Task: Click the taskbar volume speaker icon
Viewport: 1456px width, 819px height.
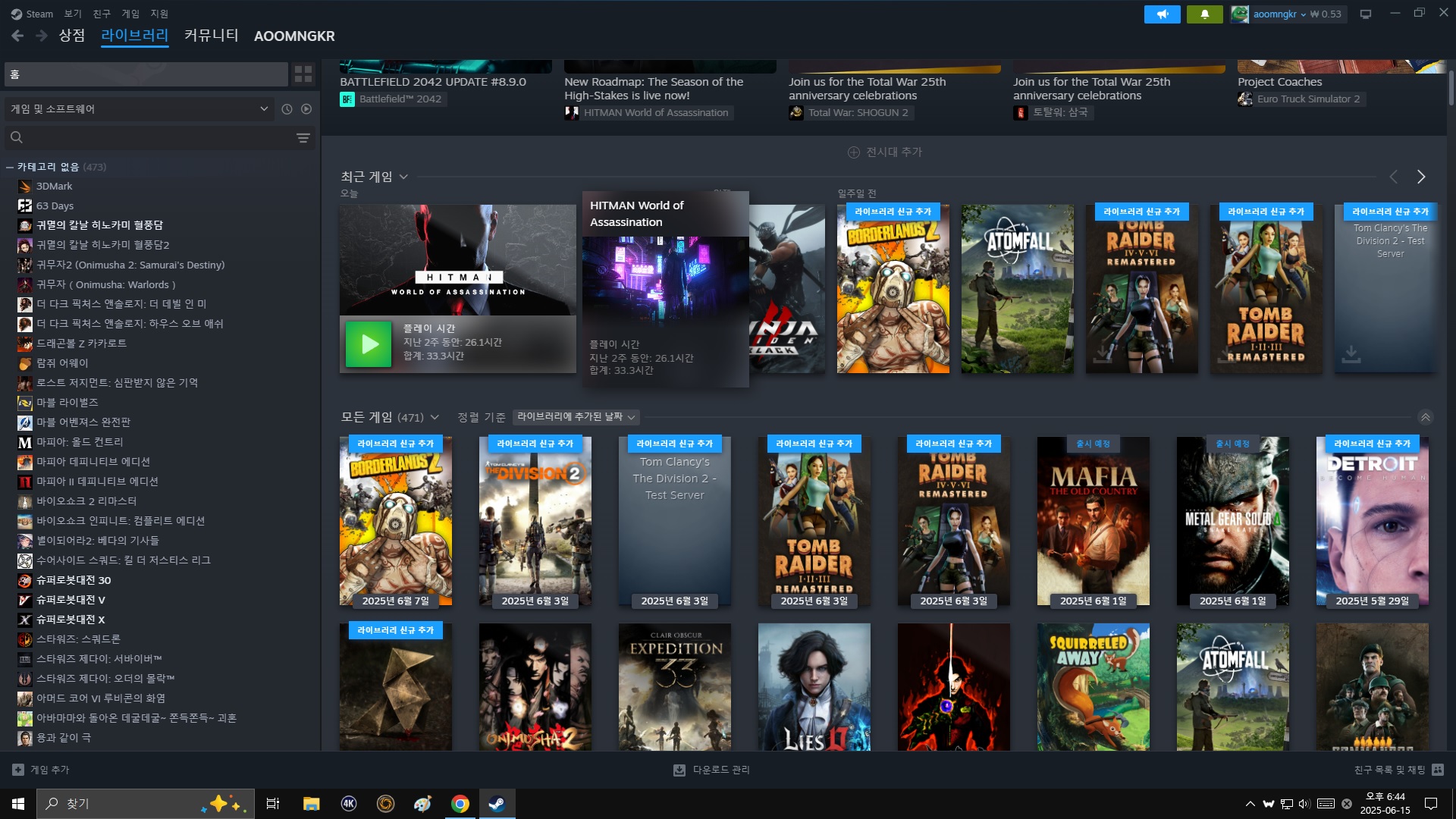Action: (1304, 804)
